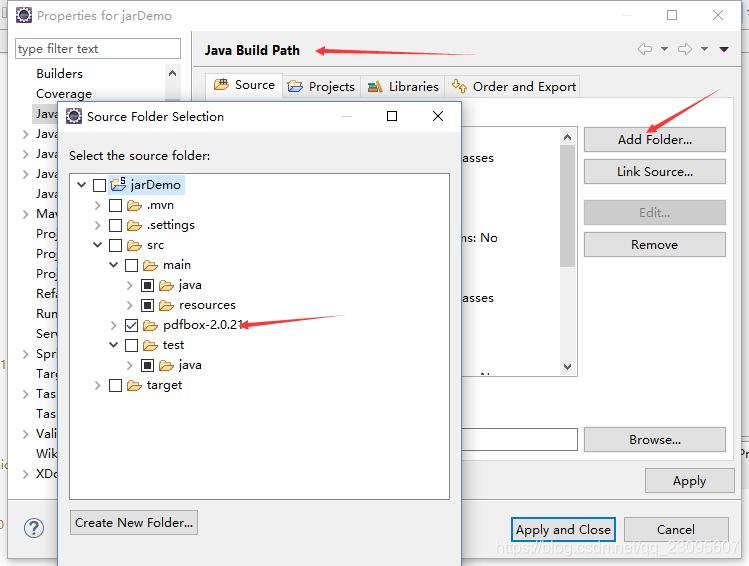The width and height of the screenshot is (749, 566).
Task: Check the jarDemo project checkbox
Action: (x=99, y=185)
